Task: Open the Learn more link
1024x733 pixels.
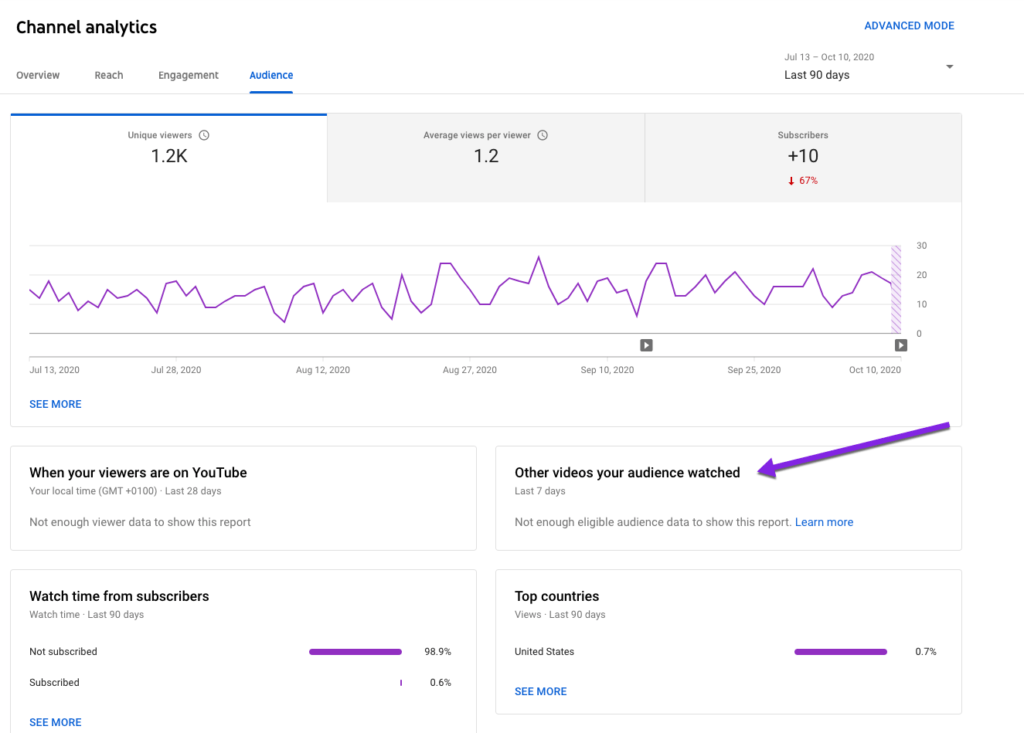Action: tap(824, 522)
